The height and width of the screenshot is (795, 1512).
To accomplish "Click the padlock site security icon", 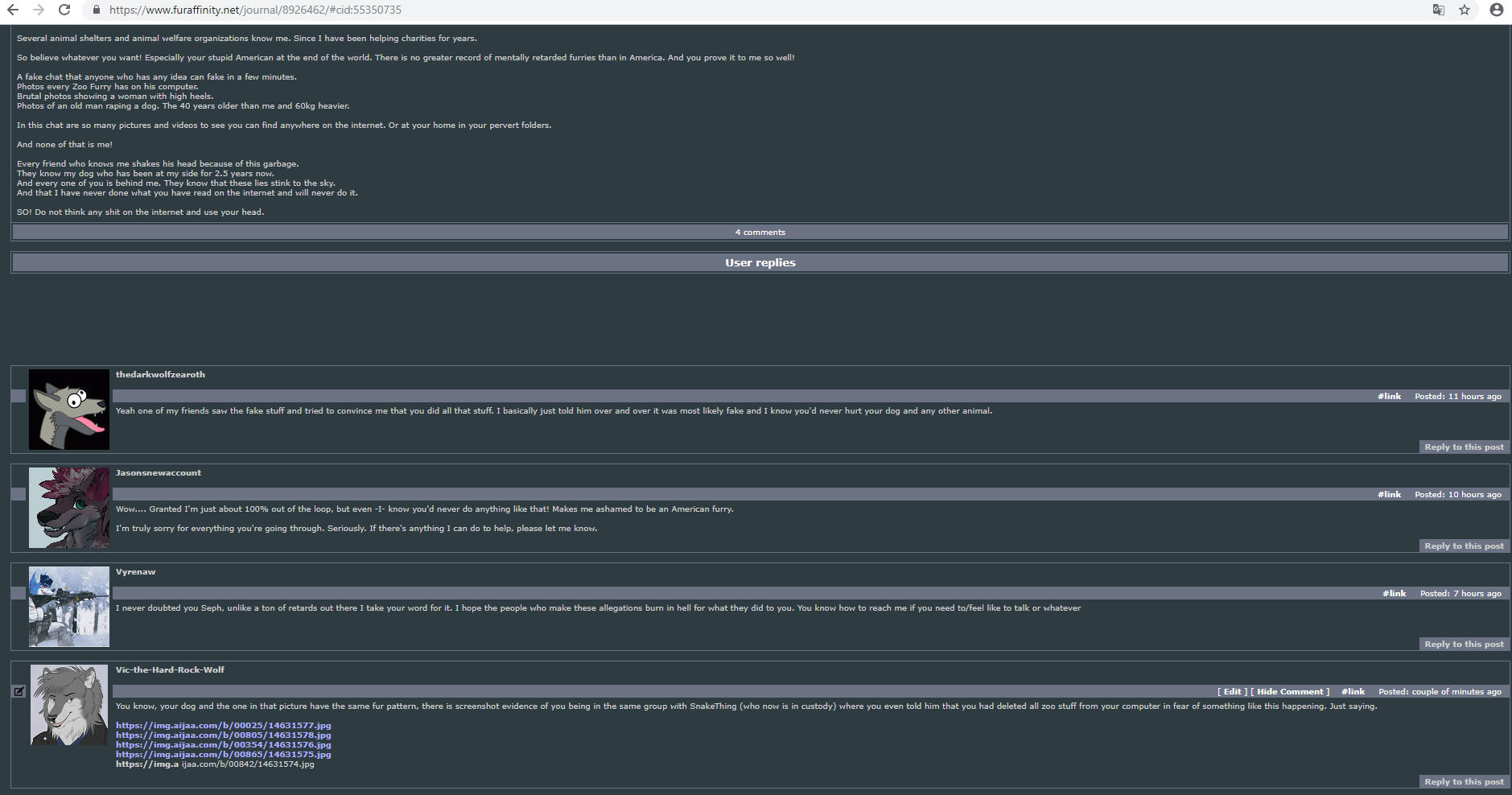I will pyautogui.click(x=97, y=10).
